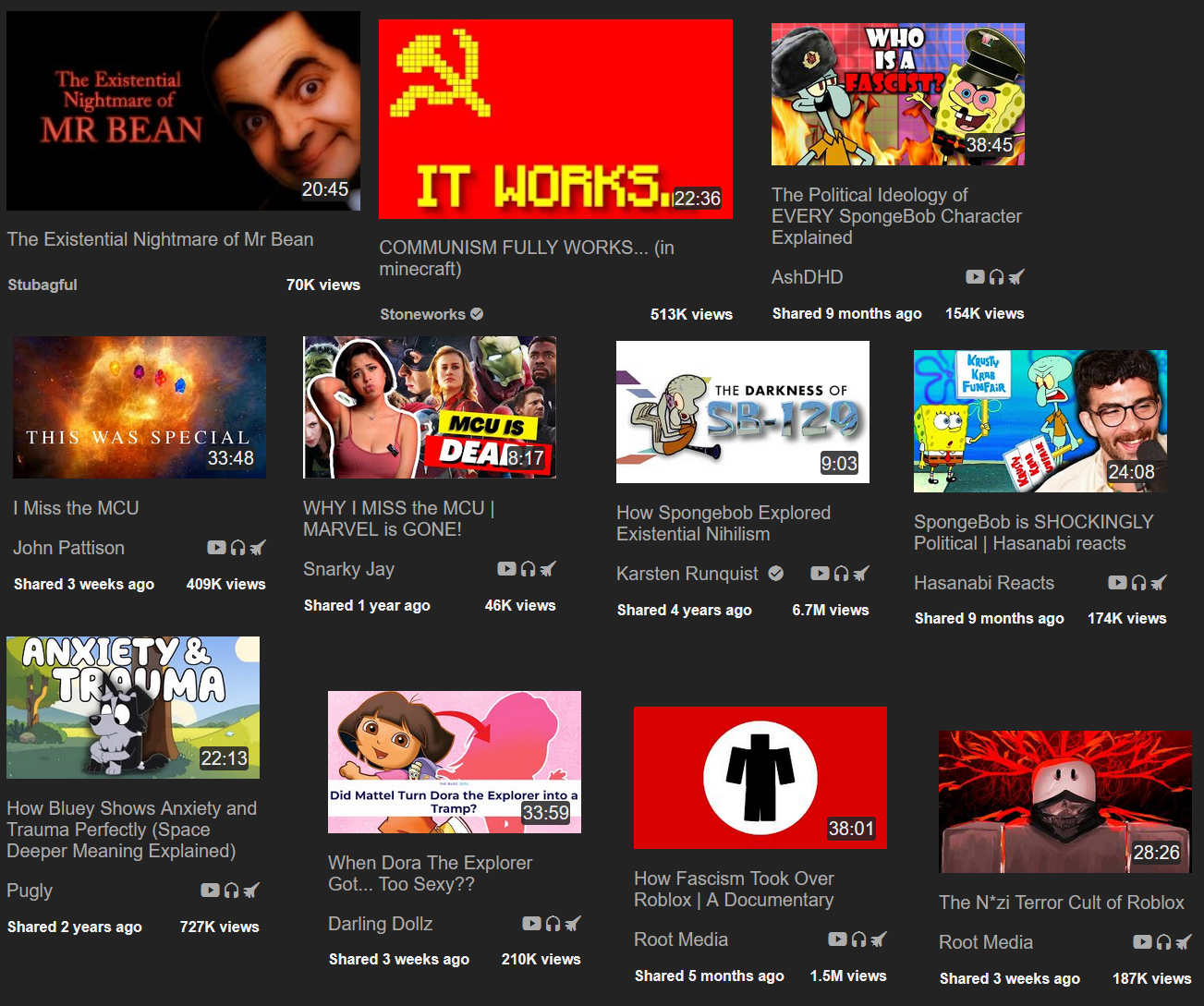Open the Snarky Jay channel name

pos(349,569)
